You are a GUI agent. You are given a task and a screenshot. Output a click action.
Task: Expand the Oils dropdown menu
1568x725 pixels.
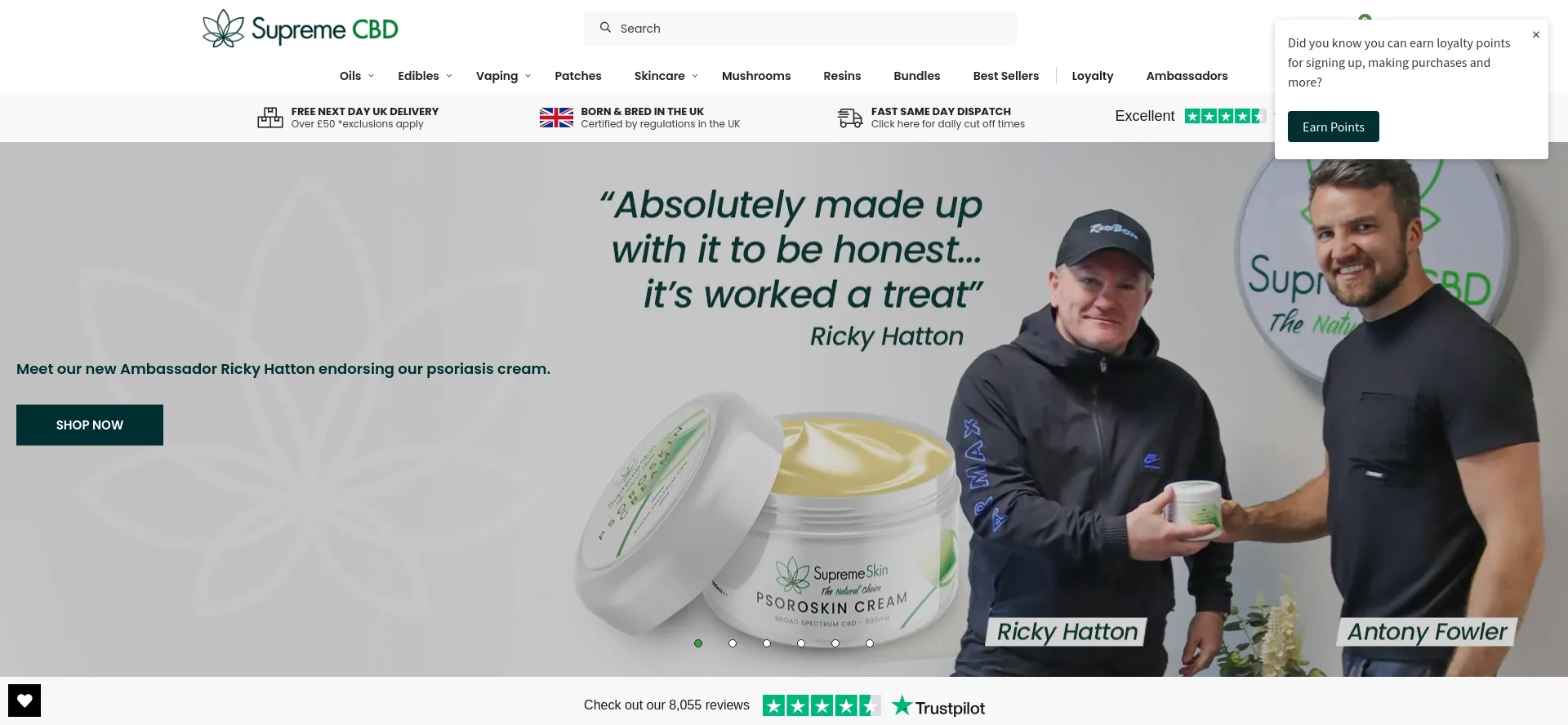(x=357, y=76)
